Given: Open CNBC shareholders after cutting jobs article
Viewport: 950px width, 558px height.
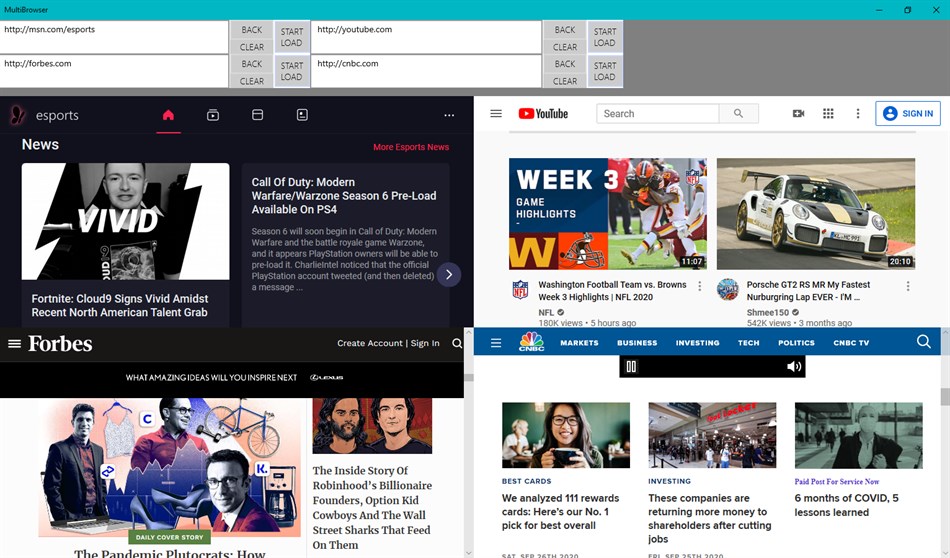Looking at the screenshot, I should [x=709, y=518].
